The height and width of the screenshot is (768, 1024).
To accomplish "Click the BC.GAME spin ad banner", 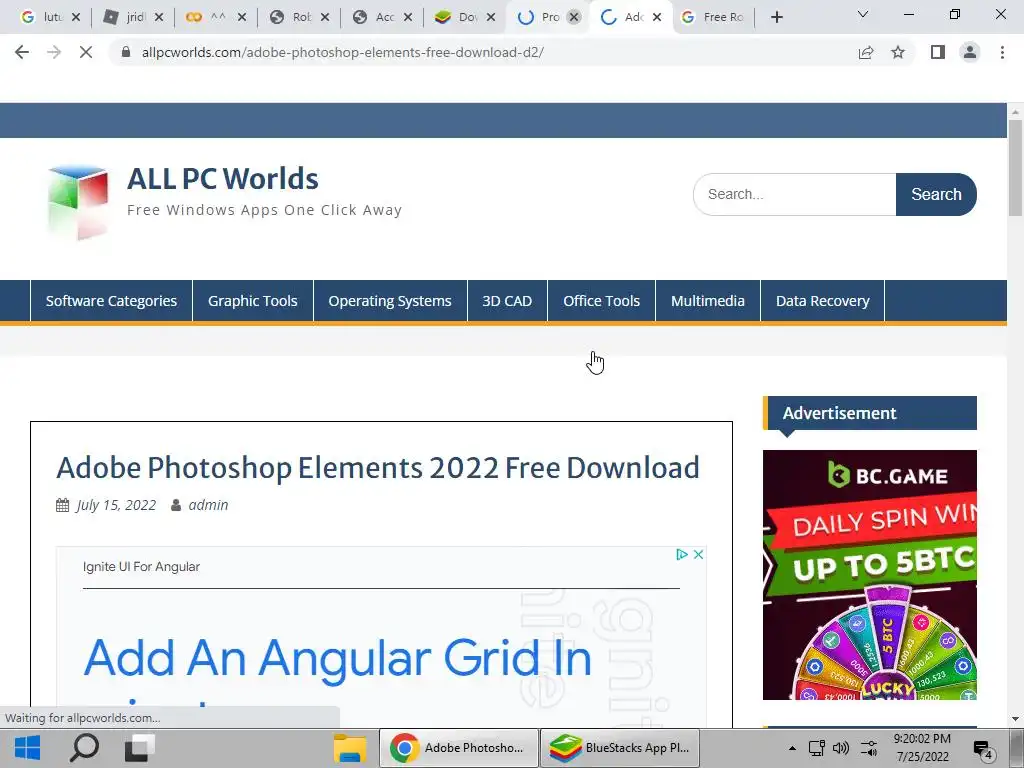I will point(870,575).
